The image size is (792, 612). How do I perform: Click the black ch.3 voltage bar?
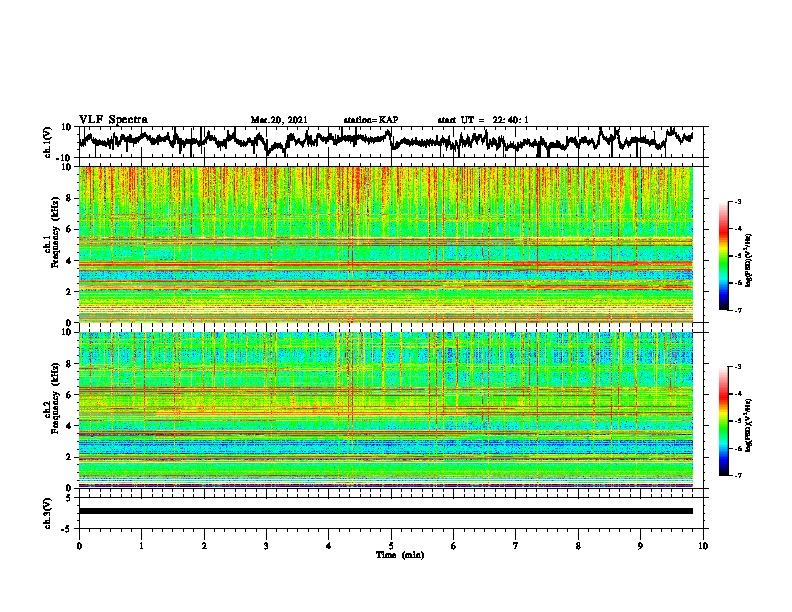click(x=386, y=511)
